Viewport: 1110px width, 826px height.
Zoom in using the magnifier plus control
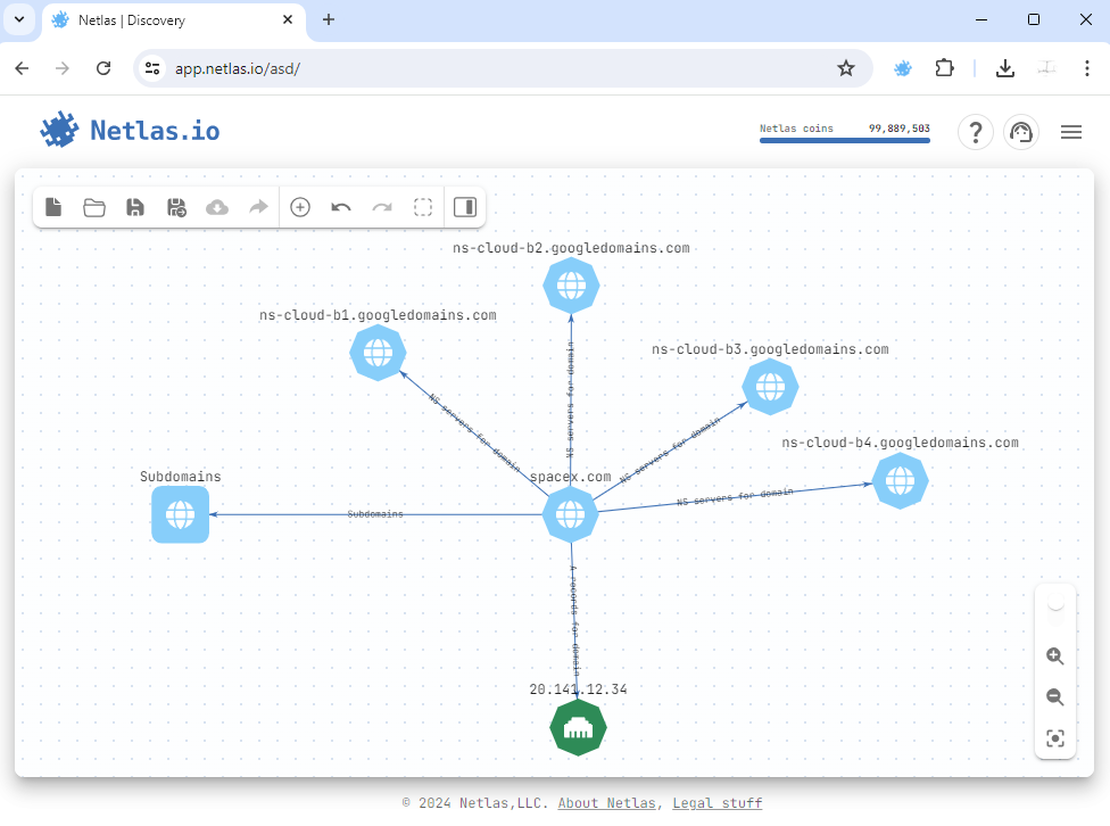pyautogui.click(x=1055, y=656)
